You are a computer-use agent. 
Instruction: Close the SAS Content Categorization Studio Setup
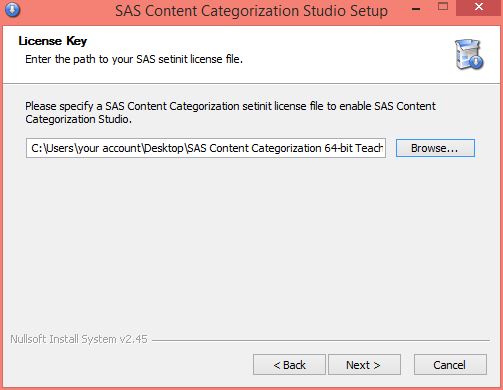pos(479,7)
